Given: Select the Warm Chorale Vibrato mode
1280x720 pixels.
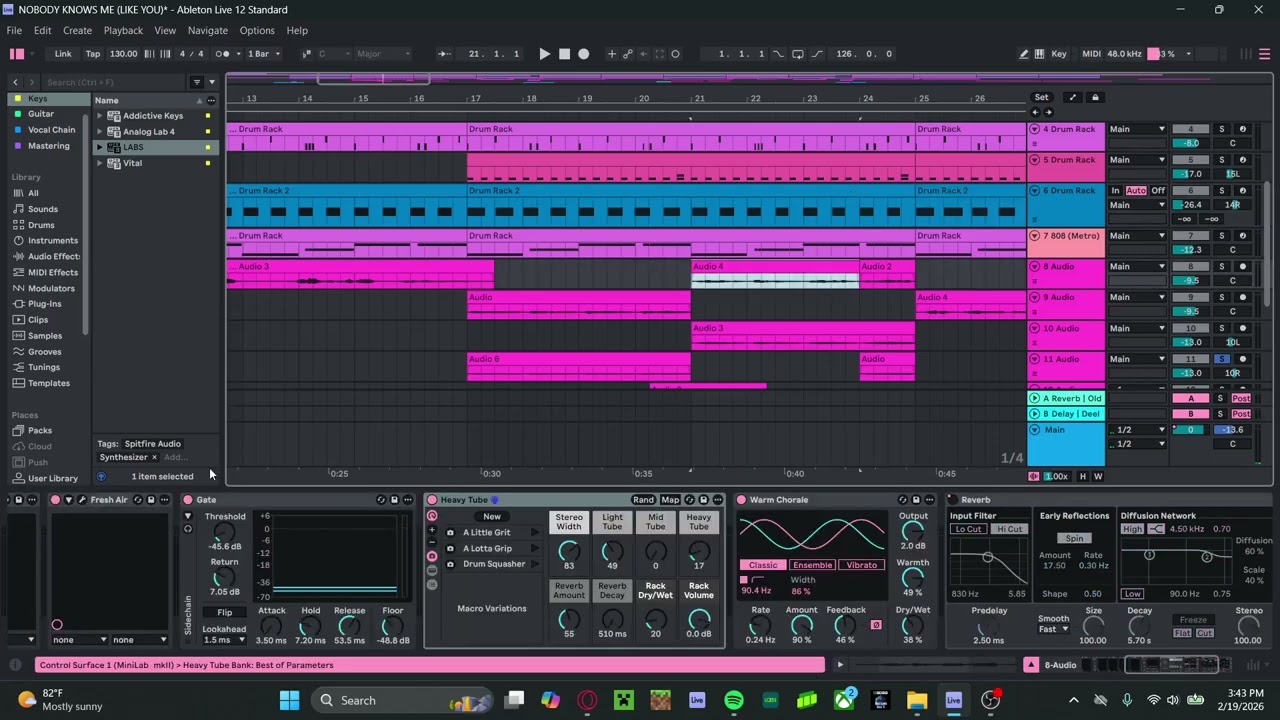Looking at the screenshot, I should coord(861,566).
